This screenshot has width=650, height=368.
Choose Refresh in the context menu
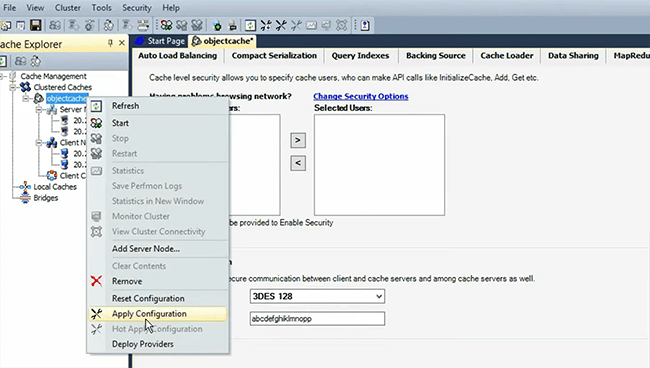click(x=158, y=106)
